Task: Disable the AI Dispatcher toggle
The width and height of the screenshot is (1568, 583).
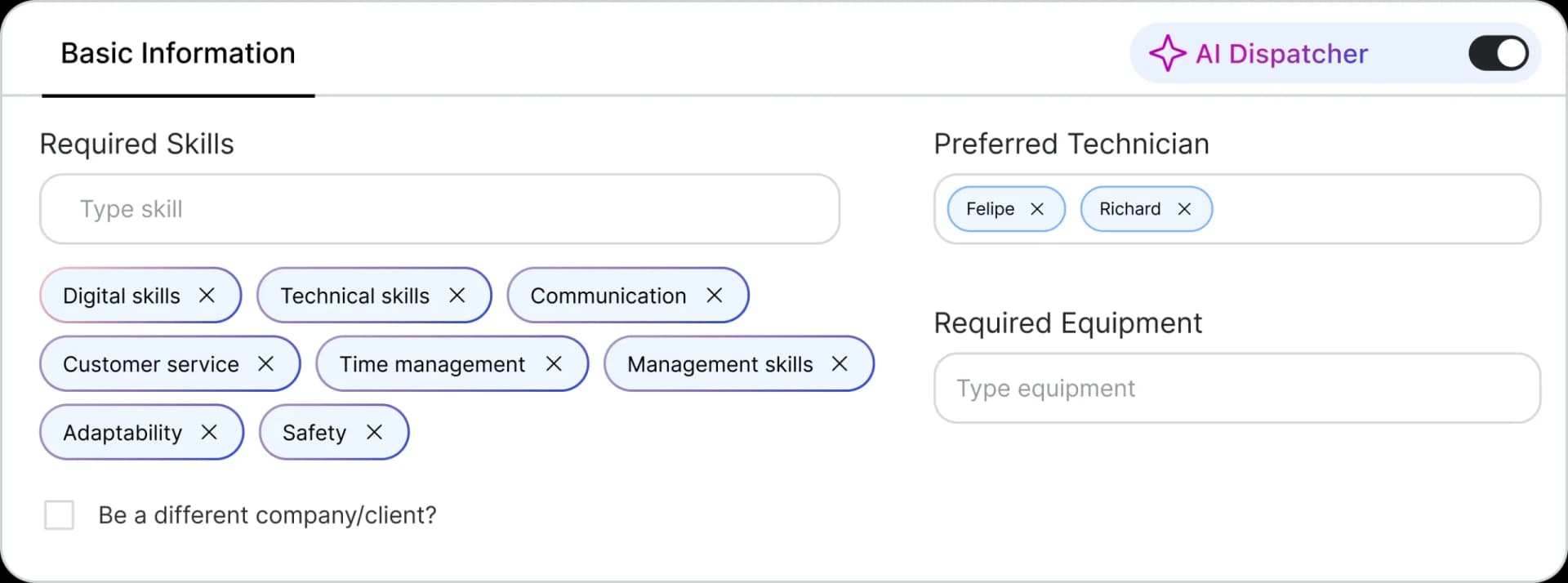Action: pyautogui.click(x=1498, y=53)
